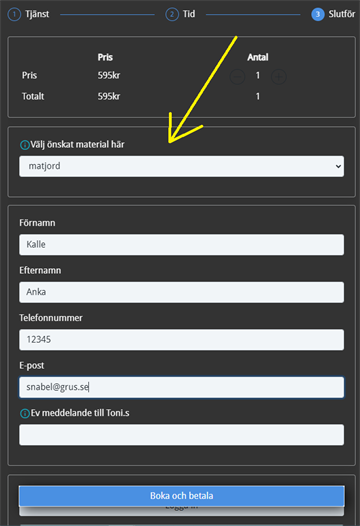Click the empty message to Toni.s field
Viewport: 360px width, 526px height.
click(182, 435)
